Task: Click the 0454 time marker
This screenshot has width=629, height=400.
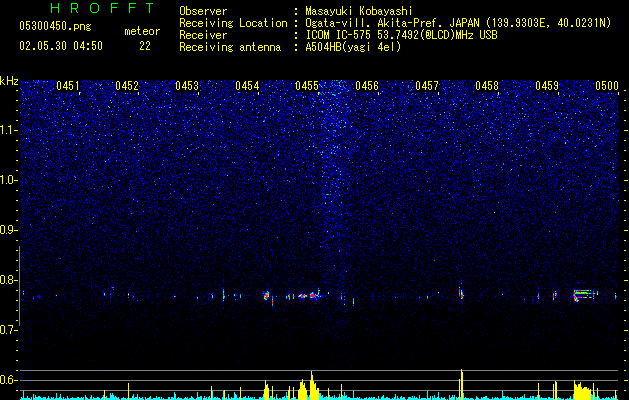Action: tap(247, 86)
